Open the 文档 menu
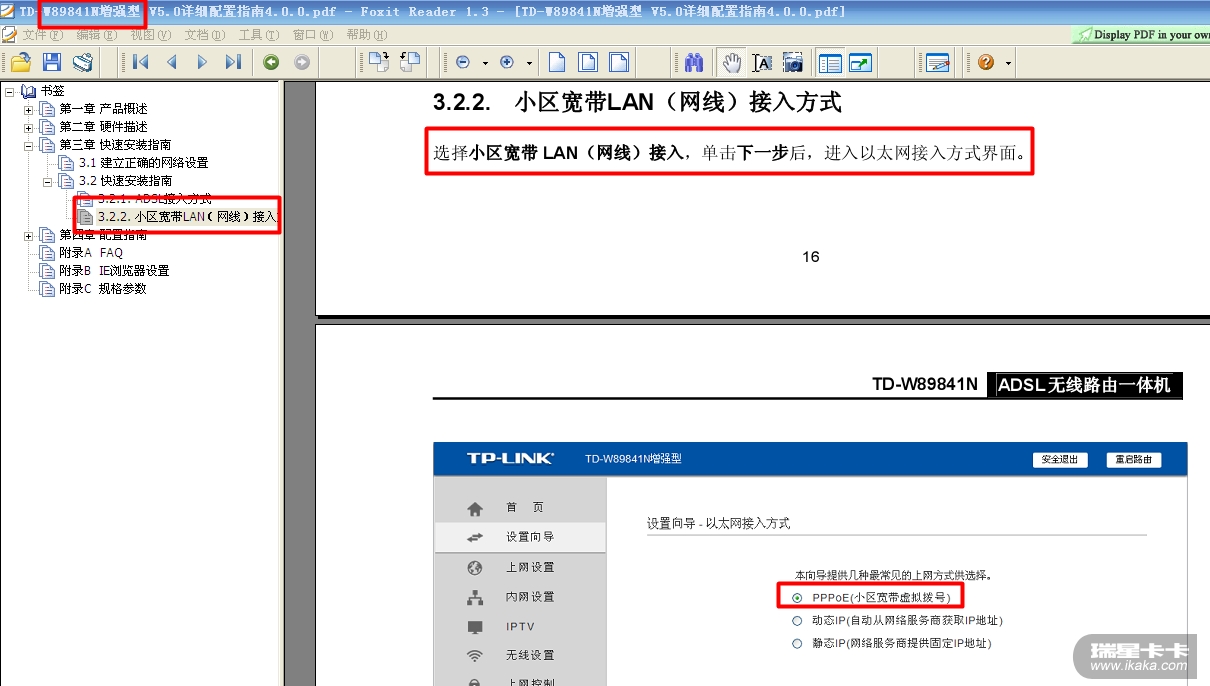The image size is (1210, 686). (203, 35)
